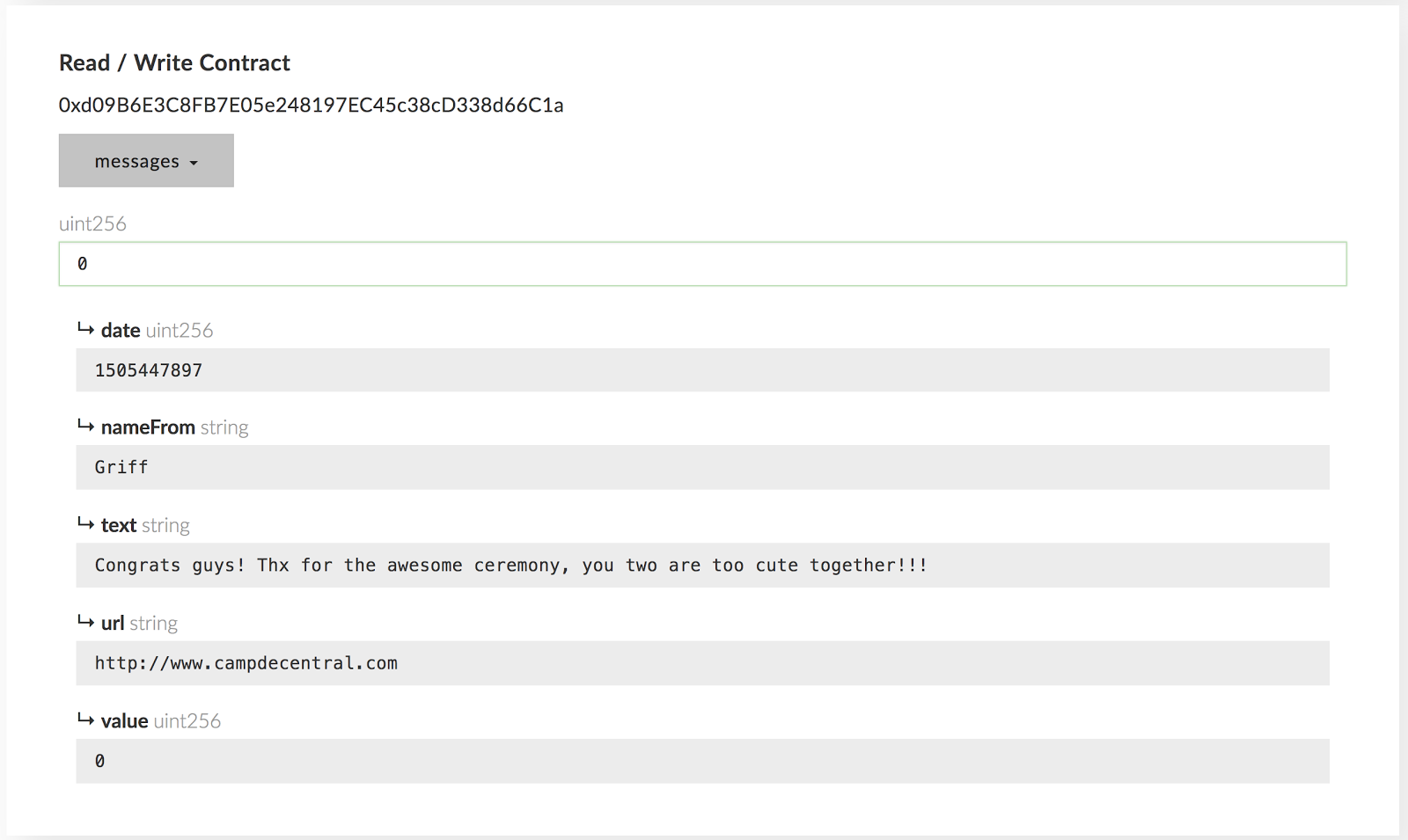The height and width of the screenshot is (840, 1408).
Task: Click the Congrats guys message text output
Action: coord(510,566)
